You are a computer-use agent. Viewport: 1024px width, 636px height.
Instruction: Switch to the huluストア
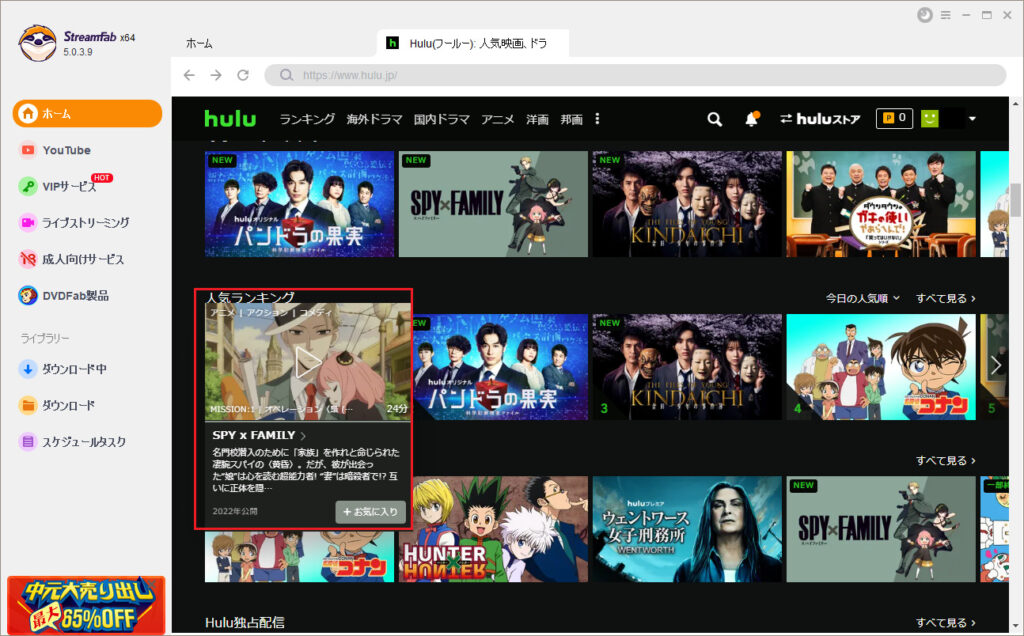820,119
